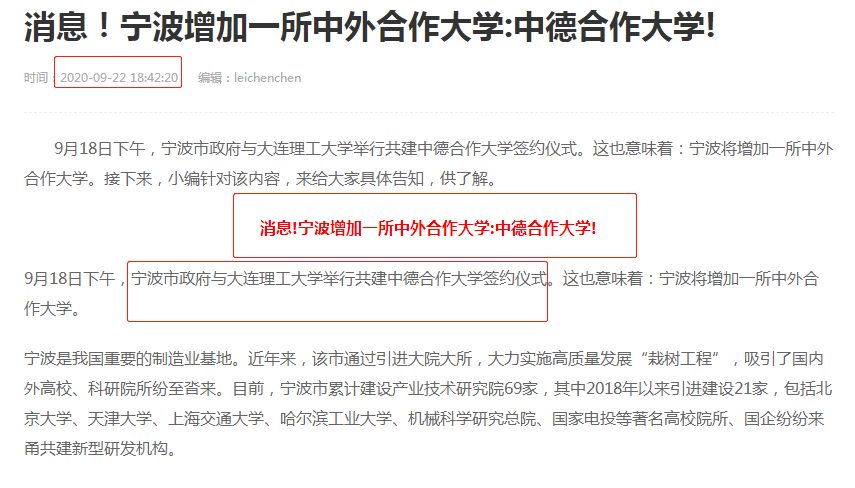Click the red bold subtitle 消息!宁波增加一所中外合作大学
Screen dimensions: 855x488
point(428,228)
